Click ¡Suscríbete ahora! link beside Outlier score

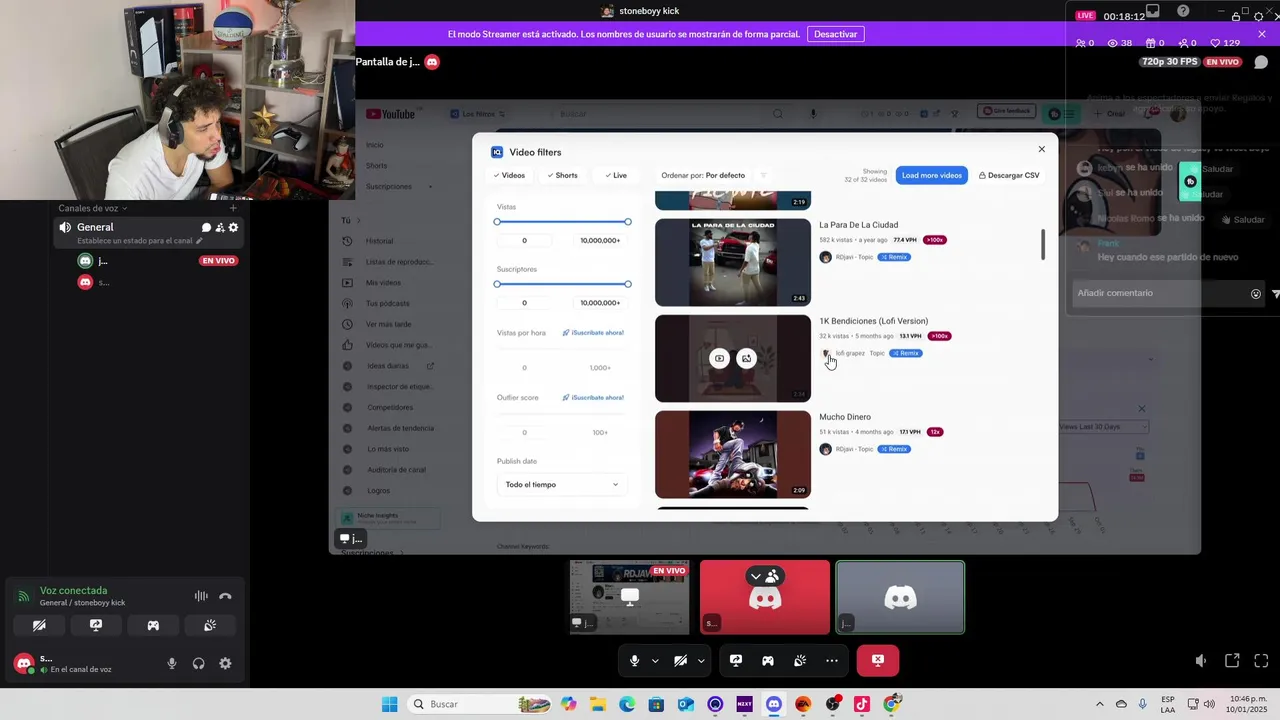(x=593, y=398)
